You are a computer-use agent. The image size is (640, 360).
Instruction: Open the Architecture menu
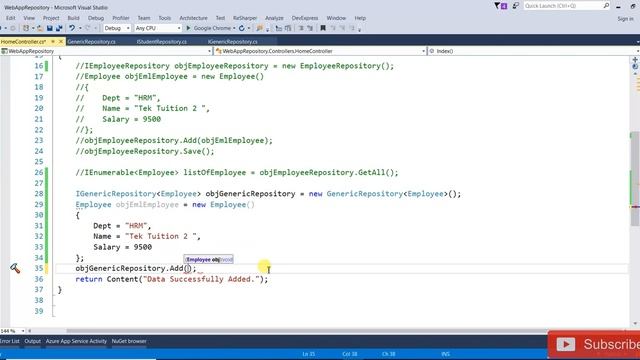pyautogui.click(x=193, y=18)
